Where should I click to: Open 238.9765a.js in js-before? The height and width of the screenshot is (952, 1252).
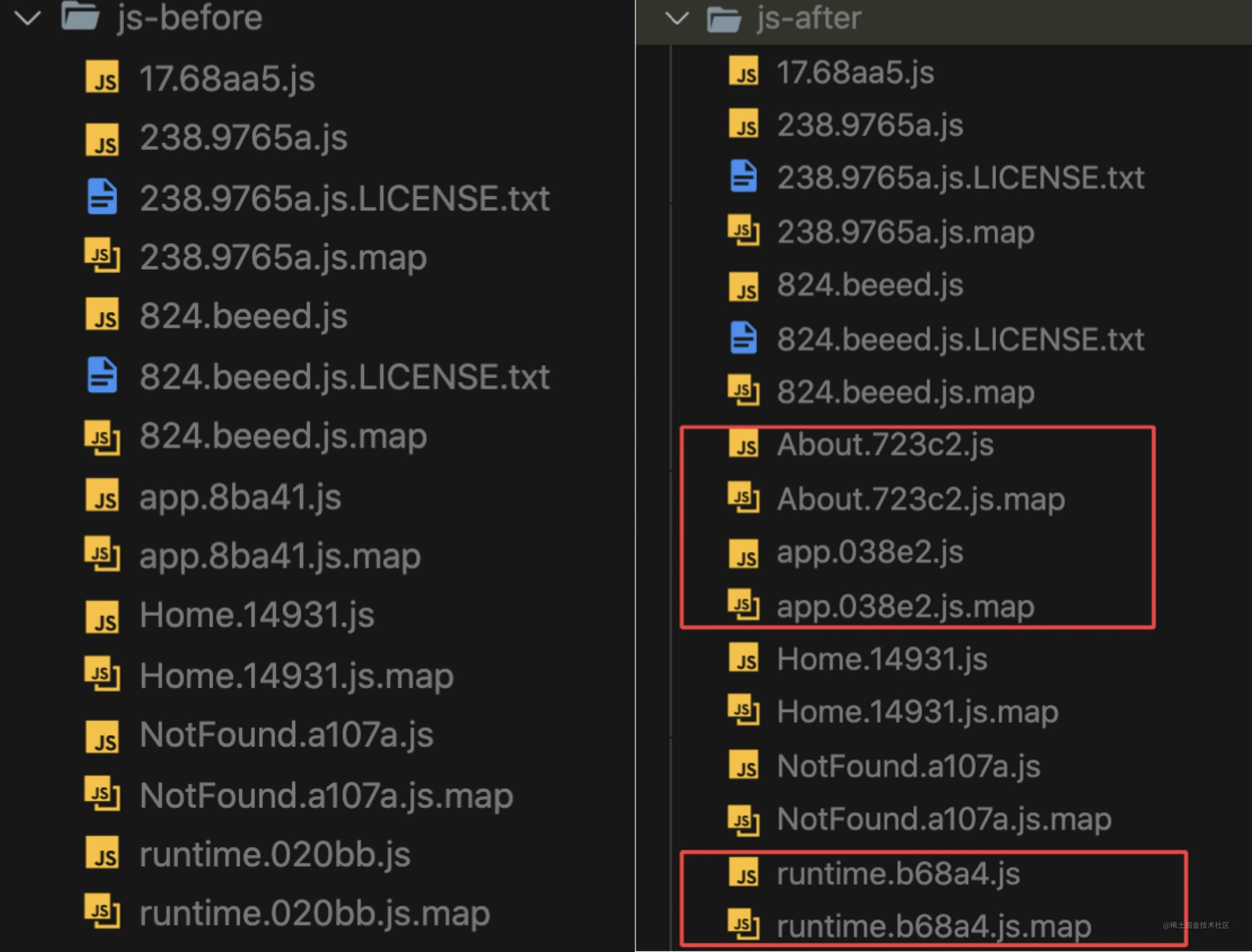click(243, 138)
